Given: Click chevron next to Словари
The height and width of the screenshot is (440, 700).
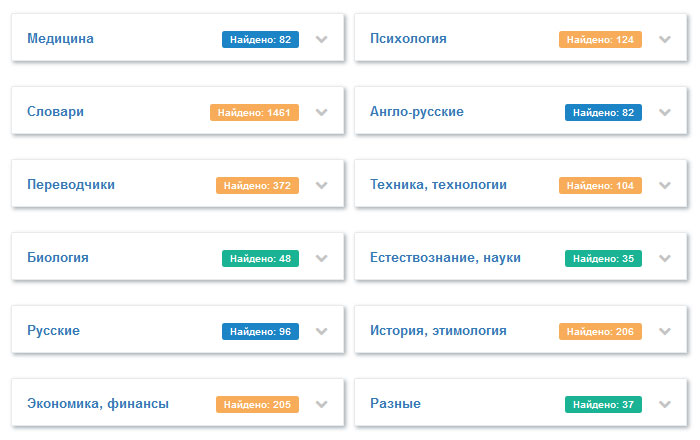Looking at the screenshot, I should [x=321, y=113].
